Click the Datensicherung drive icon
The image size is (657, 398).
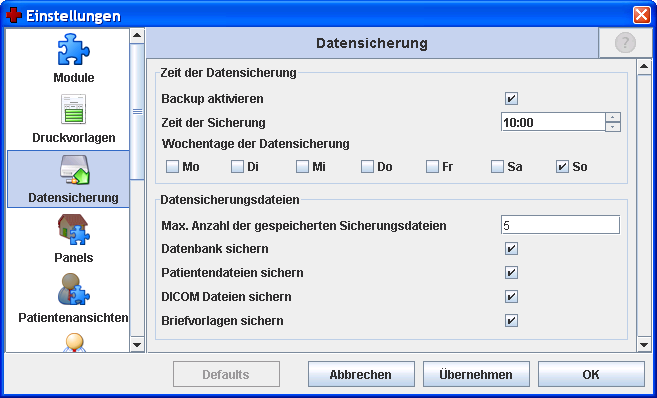pyautogui.click(x=74, y=170)
